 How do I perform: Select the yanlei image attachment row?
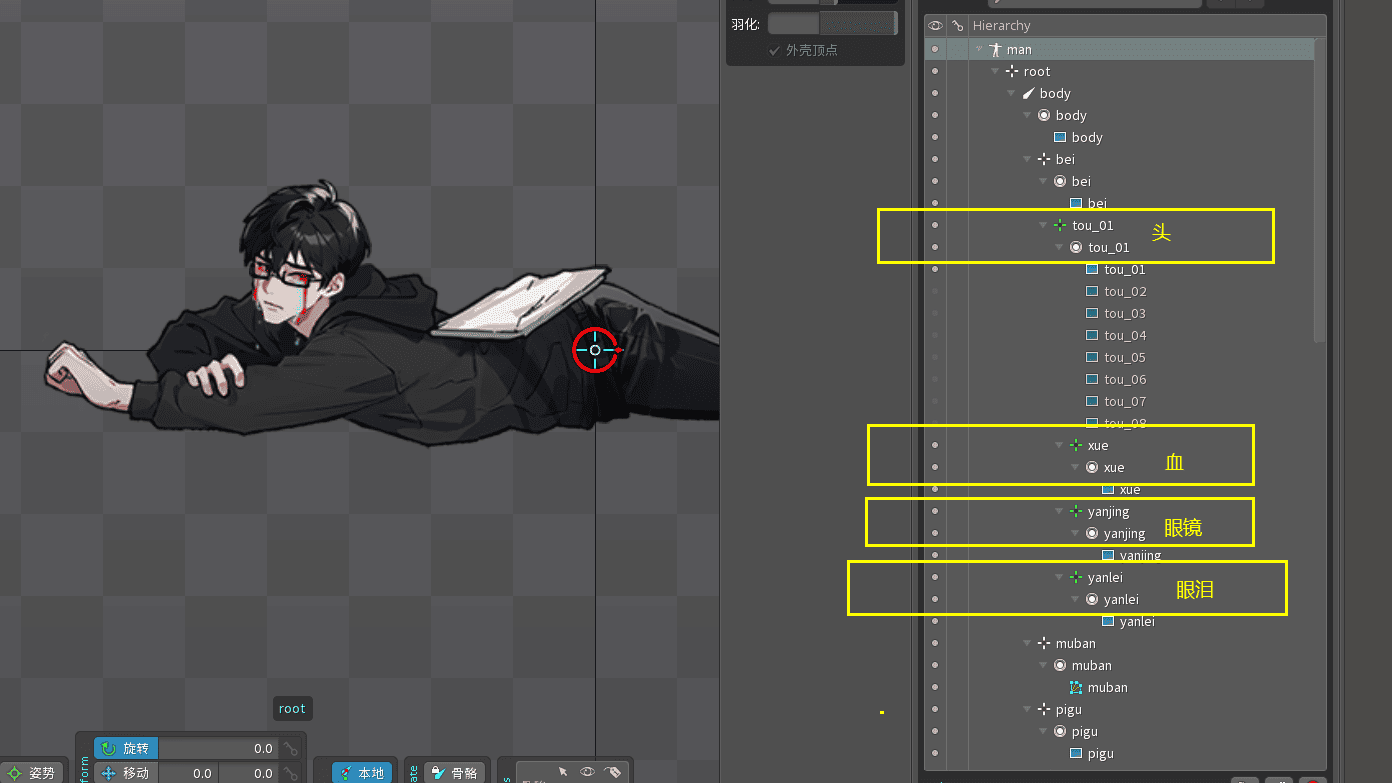pos(1137,621)
